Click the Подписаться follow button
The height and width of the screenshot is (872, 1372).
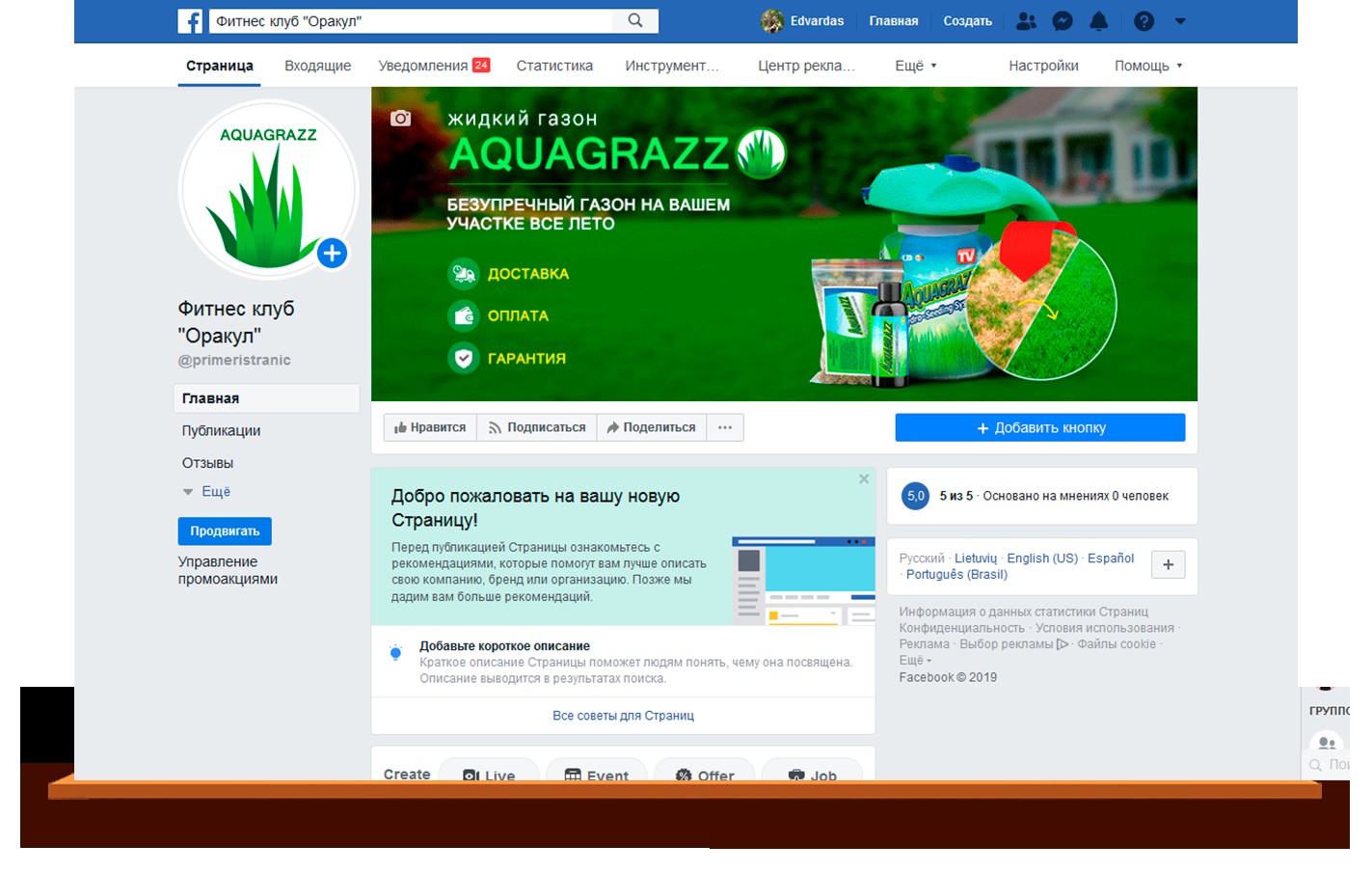click(x=537, y=427)
